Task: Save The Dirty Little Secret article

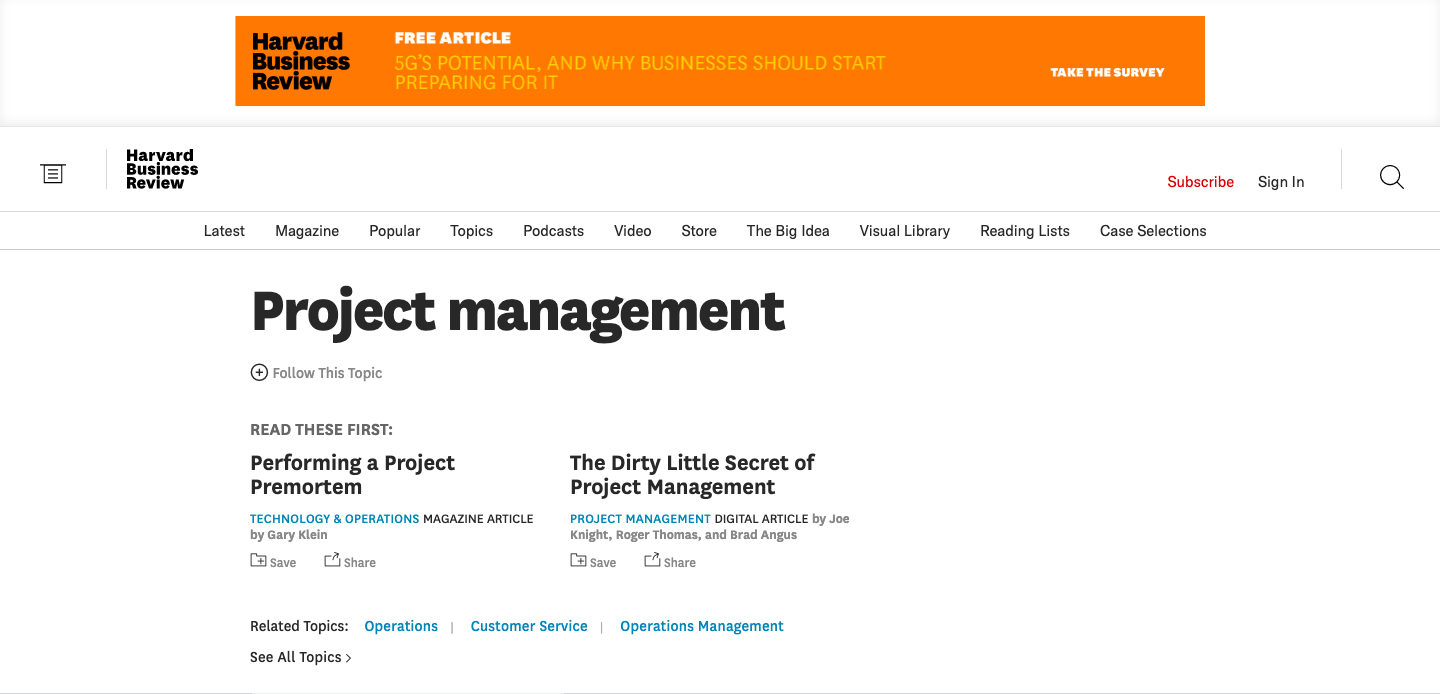Action: coord(579,561)
